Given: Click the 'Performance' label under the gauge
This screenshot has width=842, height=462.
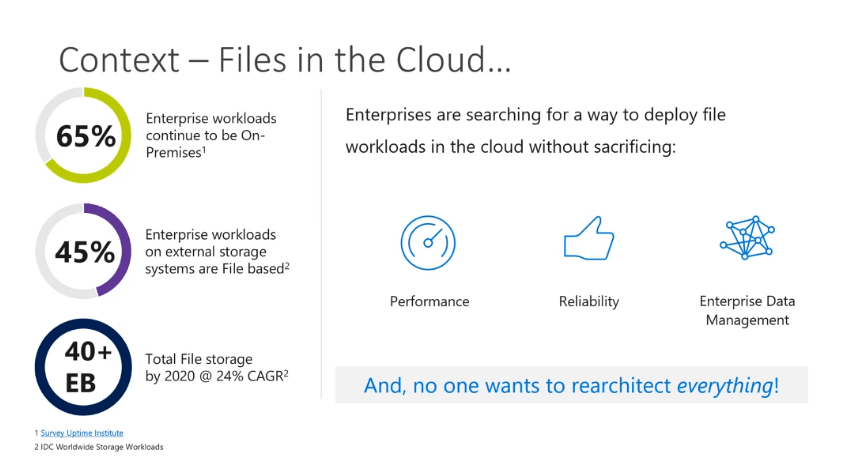Looking at the screenshot, I should [429, 301].
